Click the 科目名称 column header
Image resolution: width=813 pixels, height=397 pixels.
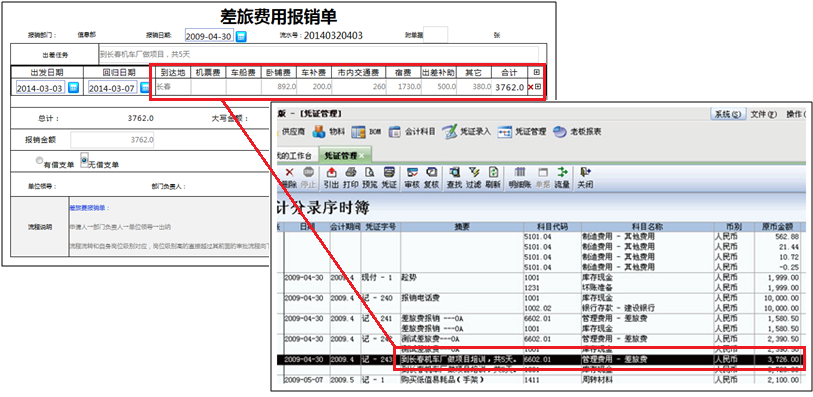[647, 227]
